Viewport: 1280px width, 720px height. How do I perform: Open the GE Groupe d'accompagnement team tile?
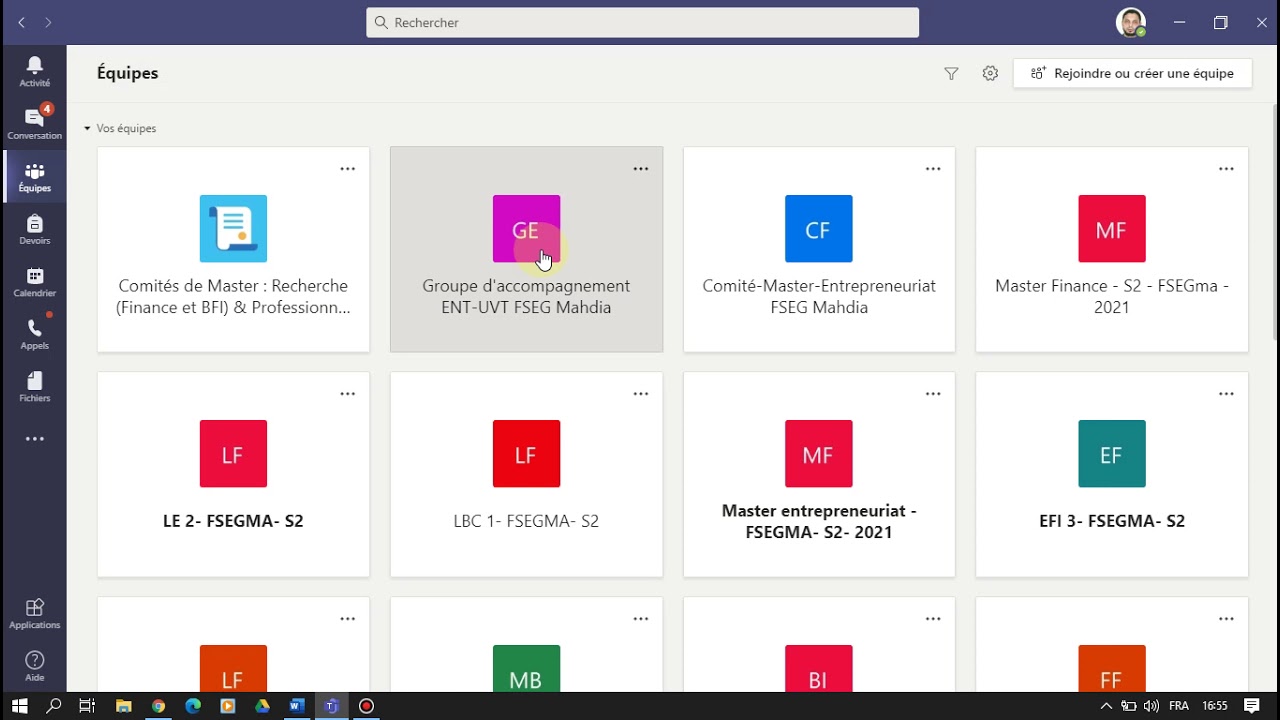click(x=526, y=229)
